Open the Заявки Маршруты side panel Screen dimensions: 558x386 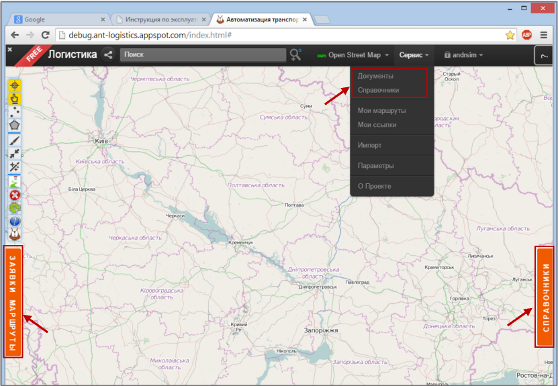coord(13,301)
